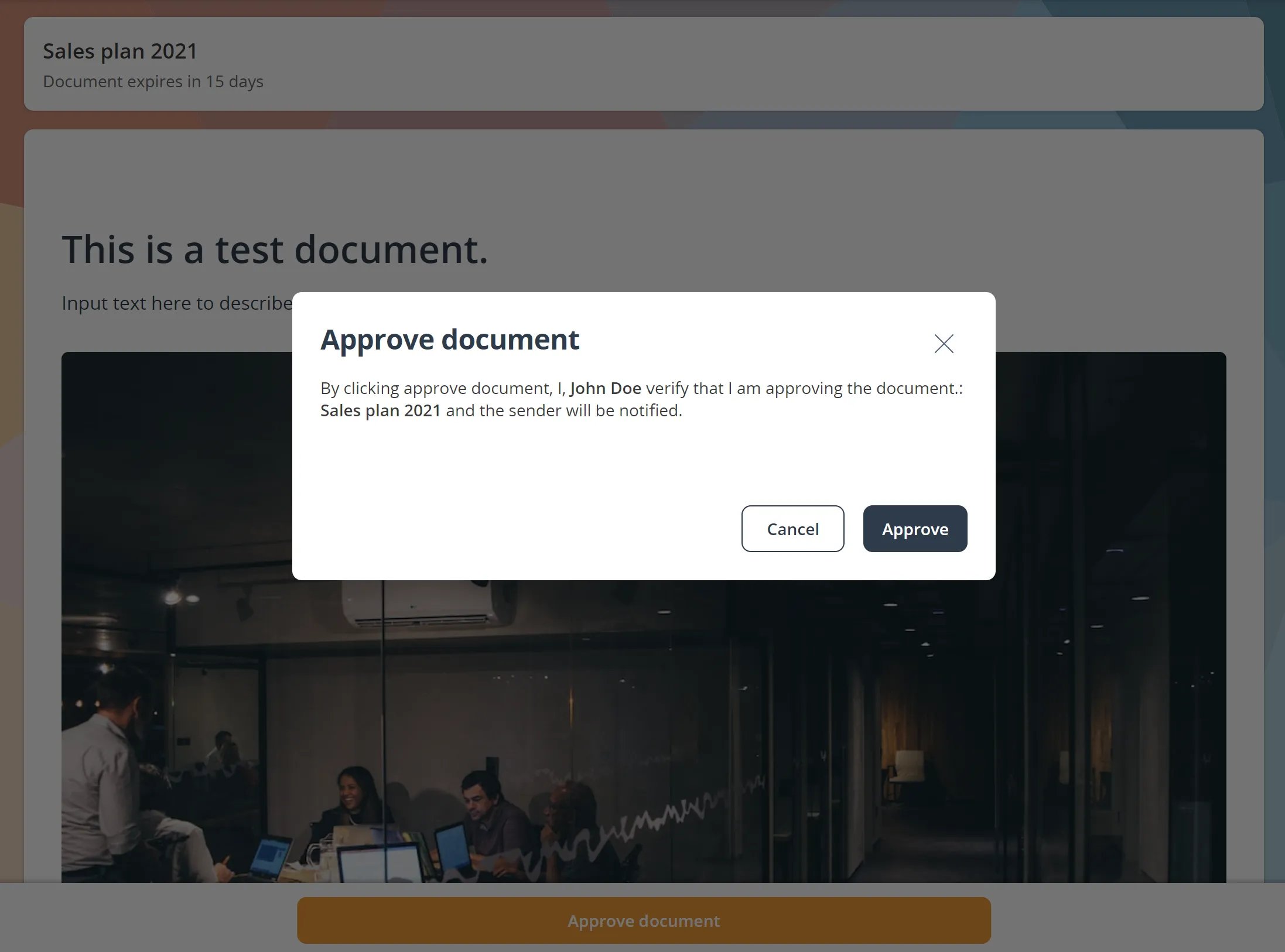1285x952 pixels.
Task: Click the orange Approve document bar button
Action: (x=644, y=920)
